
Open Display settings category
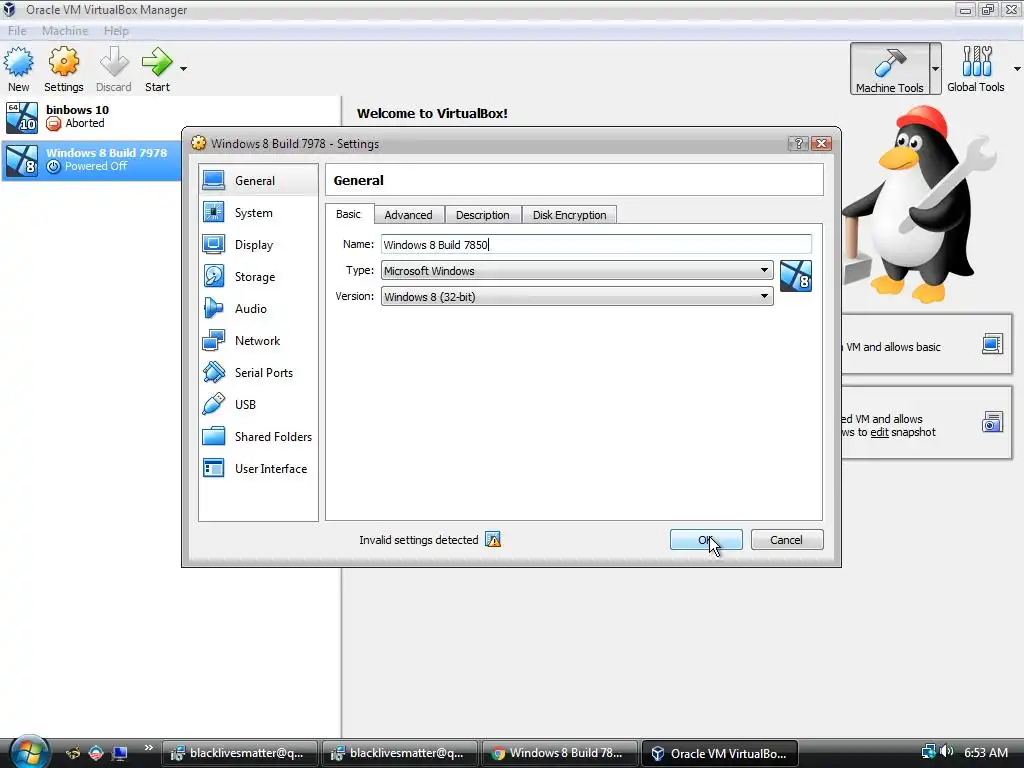click(x=258, y=245)
